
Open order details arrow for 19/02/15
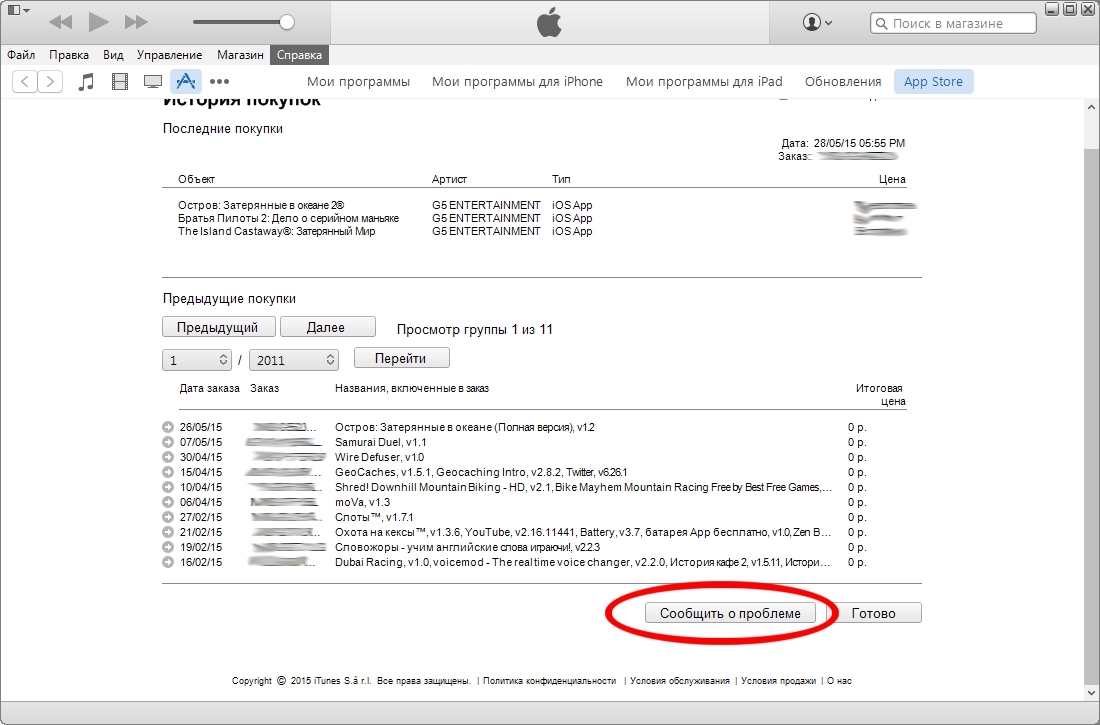168,547
